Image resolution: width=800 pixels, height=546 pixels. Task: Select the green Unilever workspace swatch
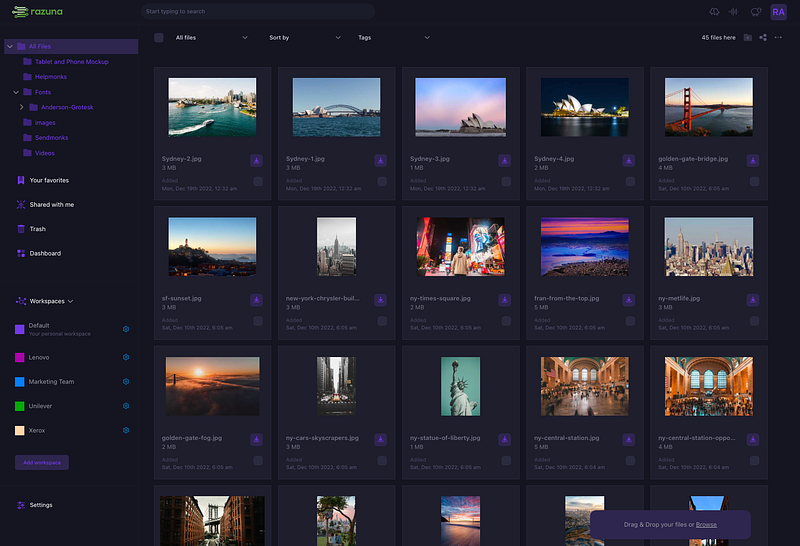pyautogui.click(x=19, y=406)
